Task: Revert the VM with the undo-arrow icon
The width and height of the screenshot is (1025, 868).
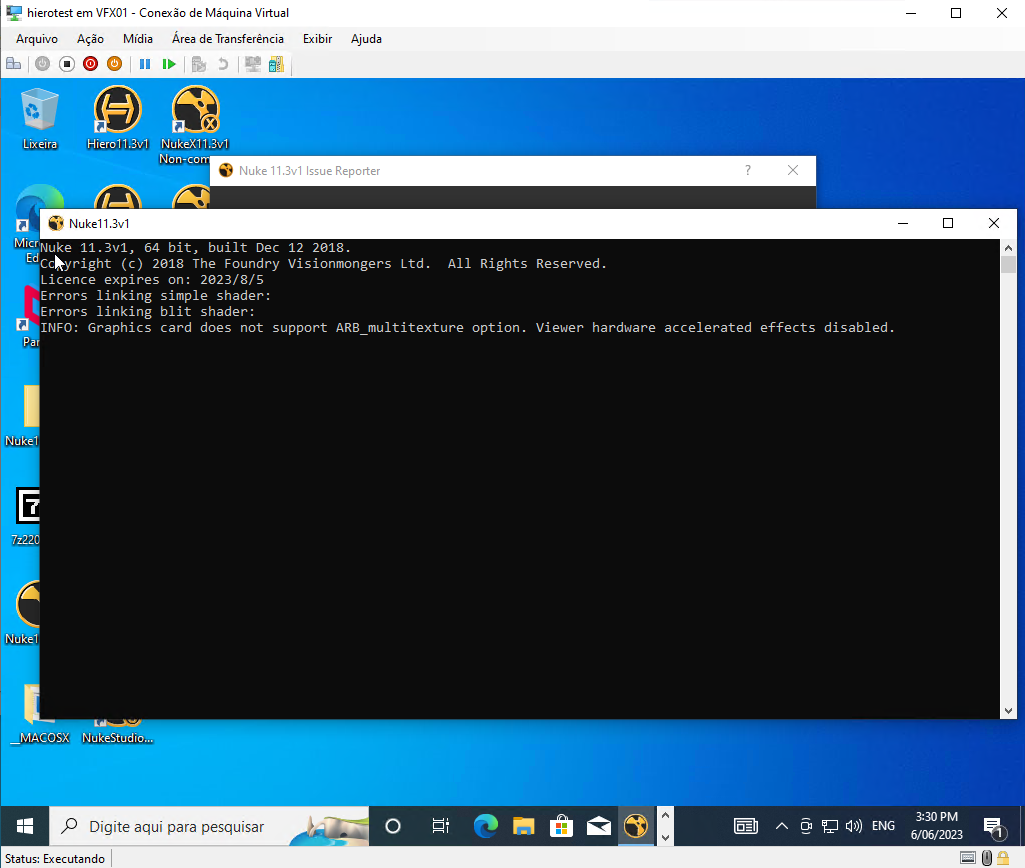Action: pos(223,64)
